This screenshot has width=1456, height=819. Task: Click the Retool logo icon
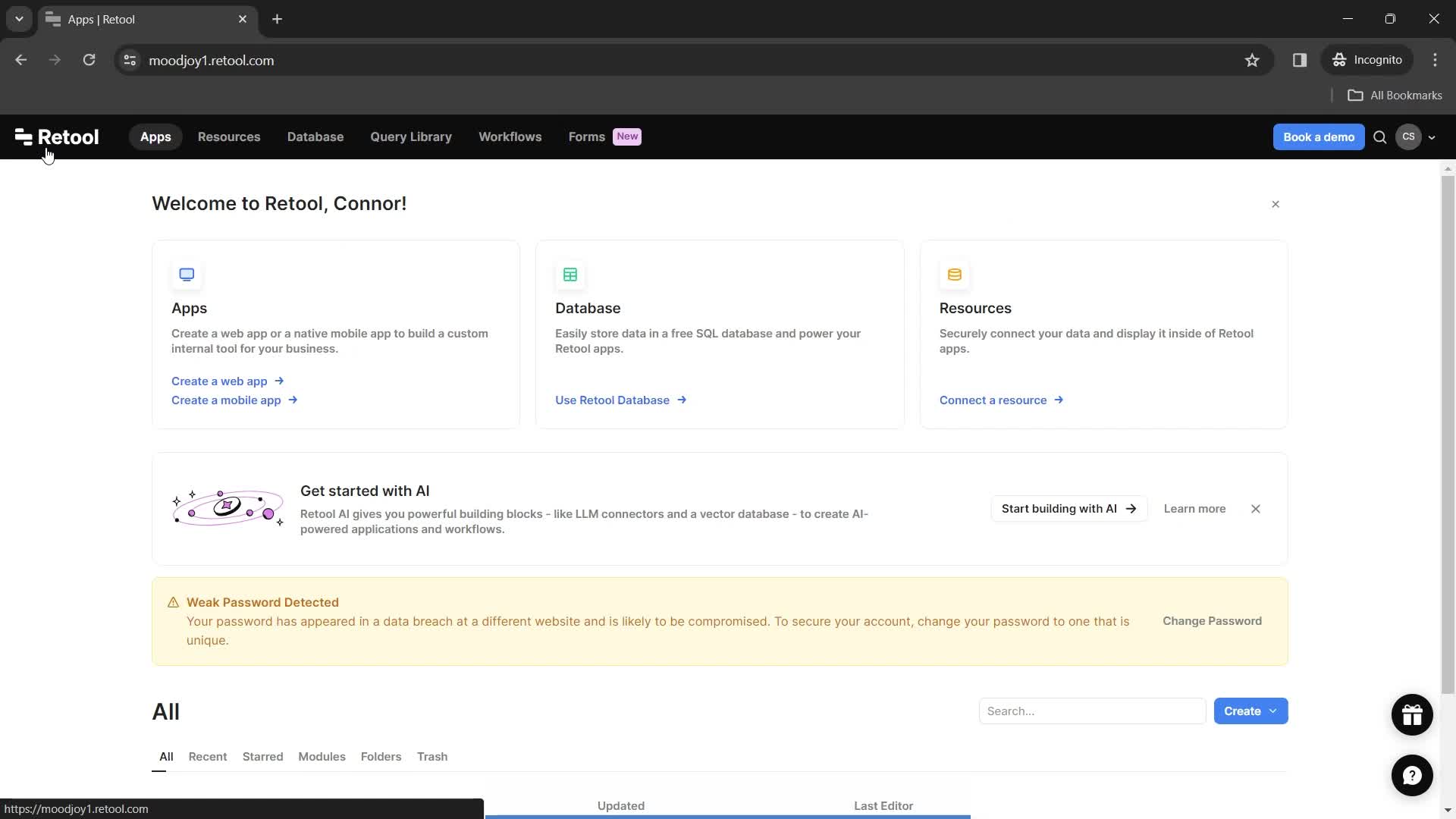click(x=22, y=136)
